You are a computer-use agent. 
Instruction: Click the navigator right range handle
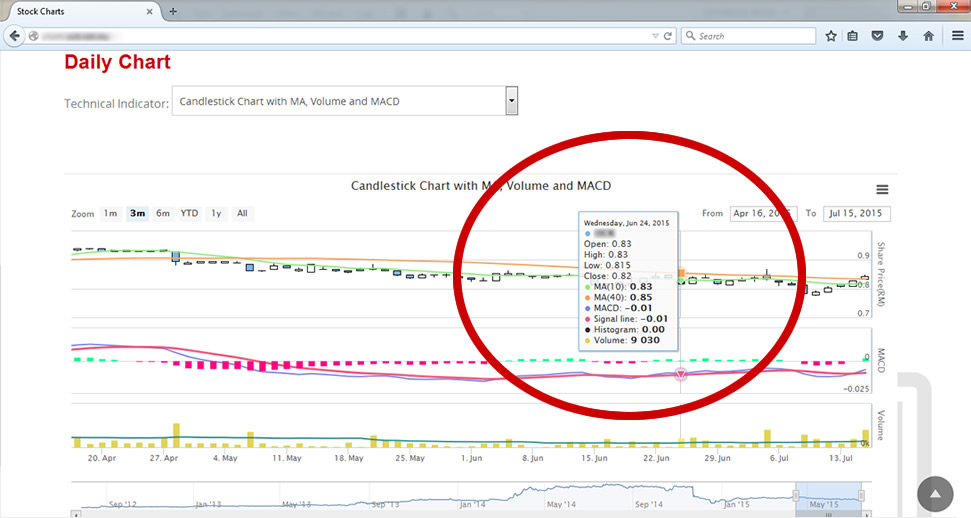pyautogui.click(x=861, y=496)
